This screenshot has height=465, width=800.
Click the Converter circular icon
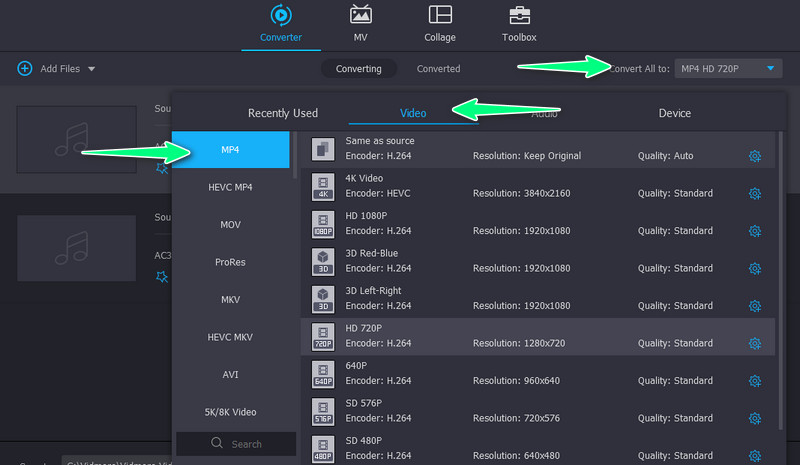tap(280, 15)
